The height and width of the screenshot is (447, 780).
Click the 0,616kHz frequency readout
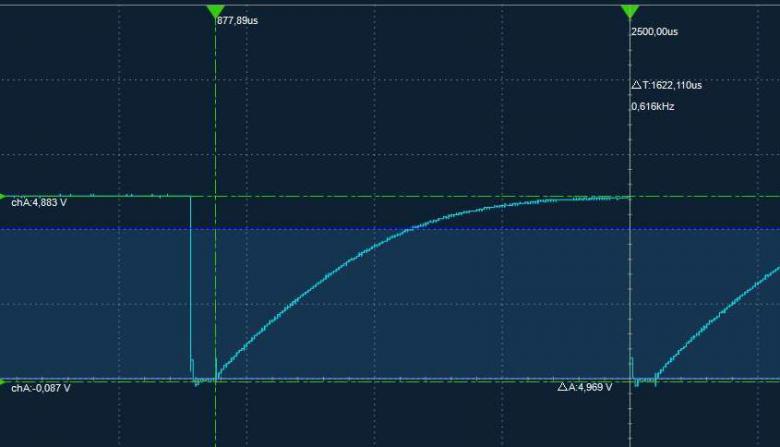[x=653, y=106]
